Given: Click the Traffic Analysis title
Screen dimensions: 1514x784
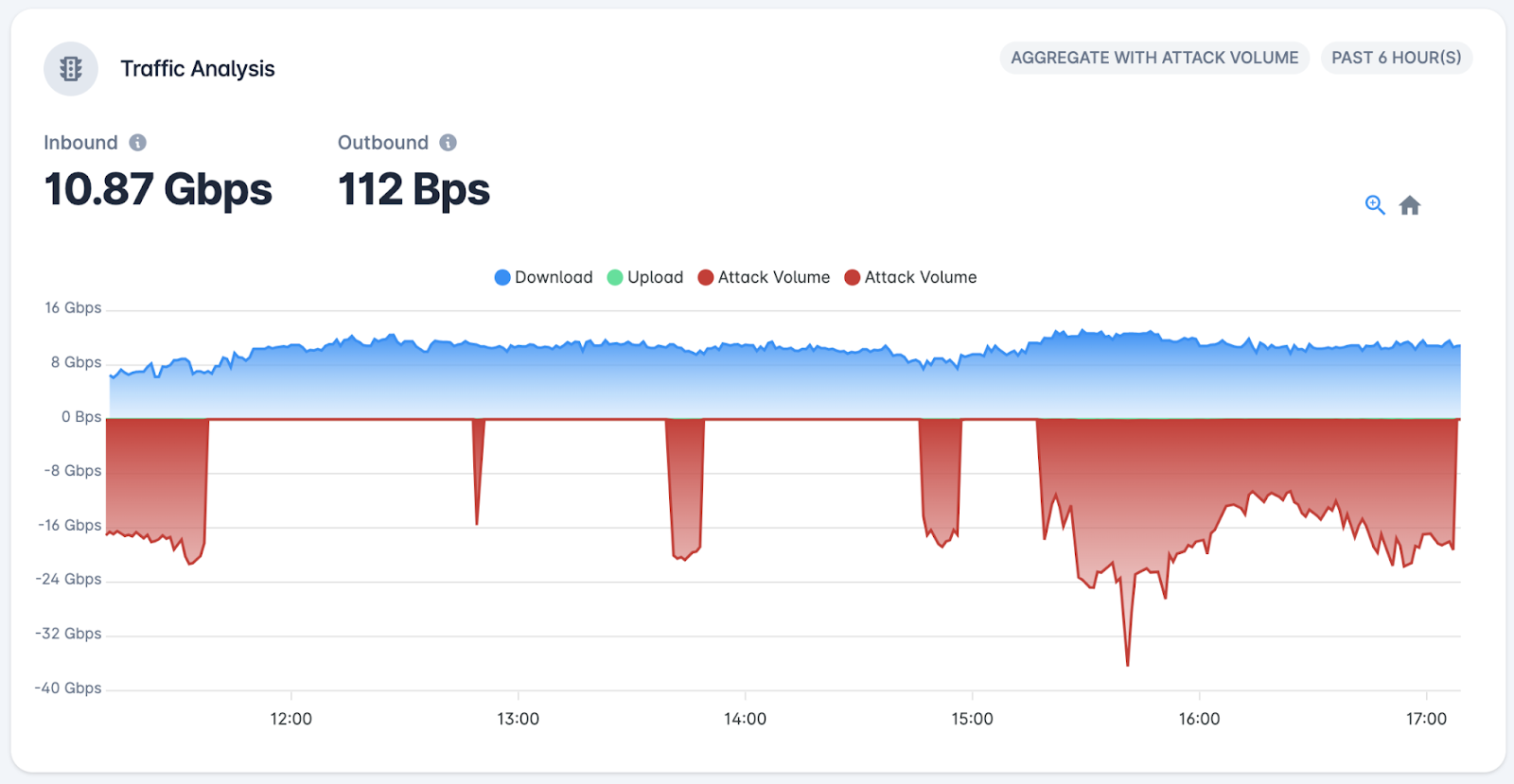Looking at the screenshot, I should (198, 69).
